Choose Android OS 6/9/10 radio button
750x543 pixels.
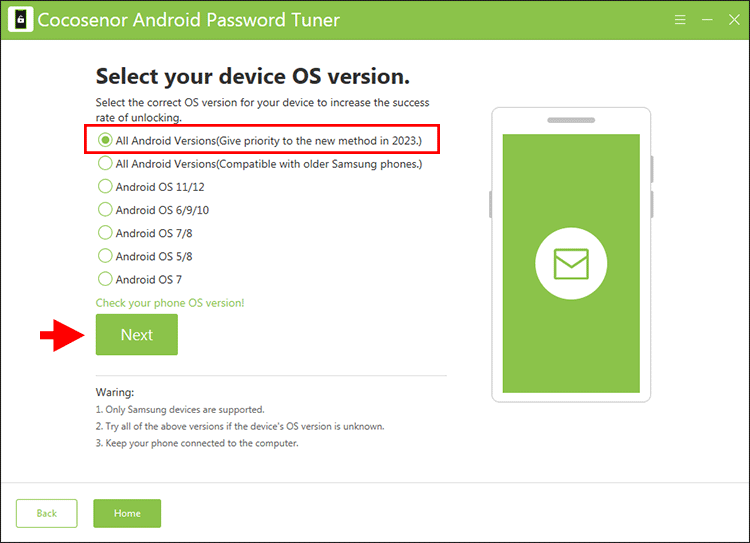(x=105, y=210)
